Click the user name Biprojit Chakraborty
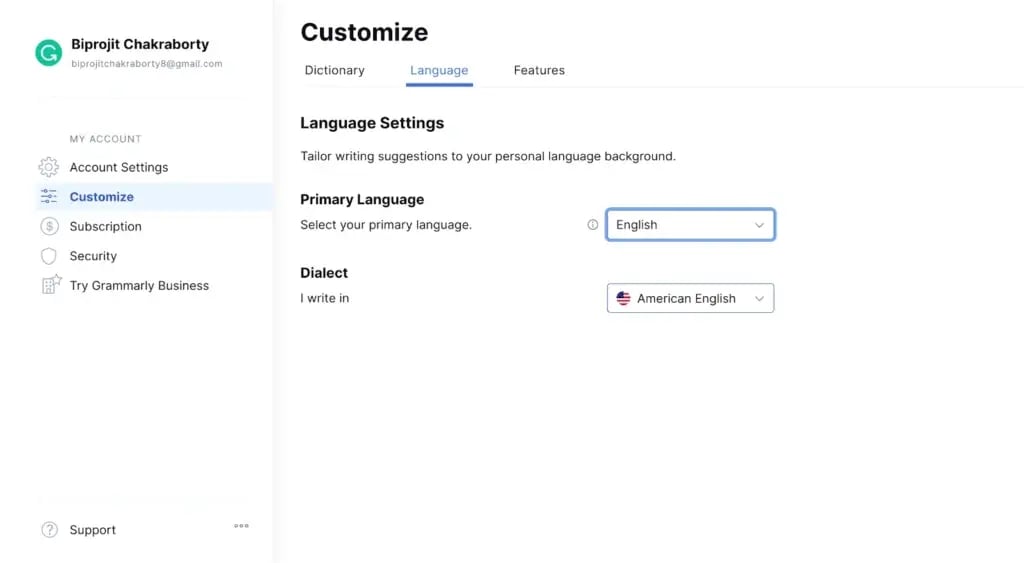Image resolution: width=1024 pixels, height=563 pixels. tap(140, 44)
